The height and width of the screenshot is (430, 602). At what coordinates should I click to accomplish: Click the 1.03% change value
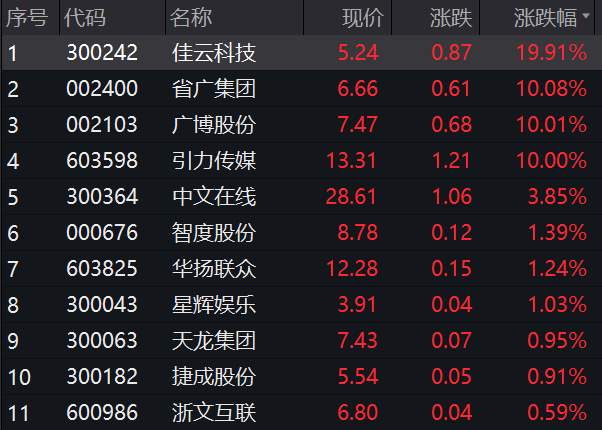[x=557, y=304]
